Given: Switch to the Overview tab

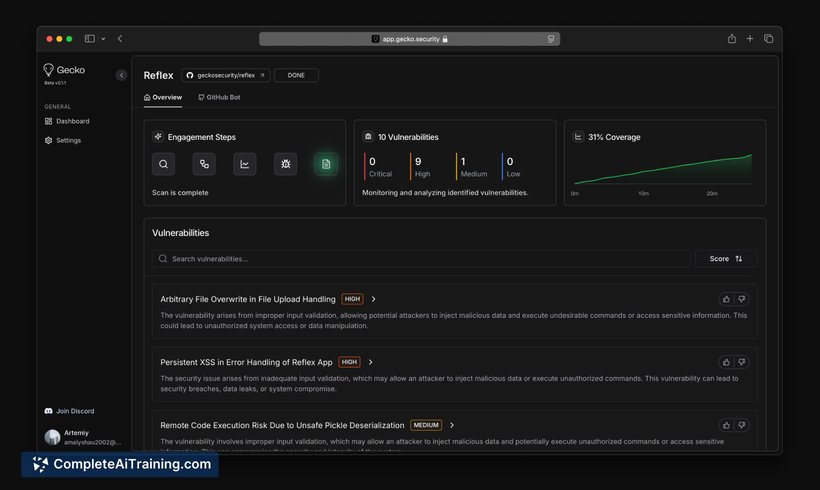Looking at the screenshot, I should pos(163,98).
